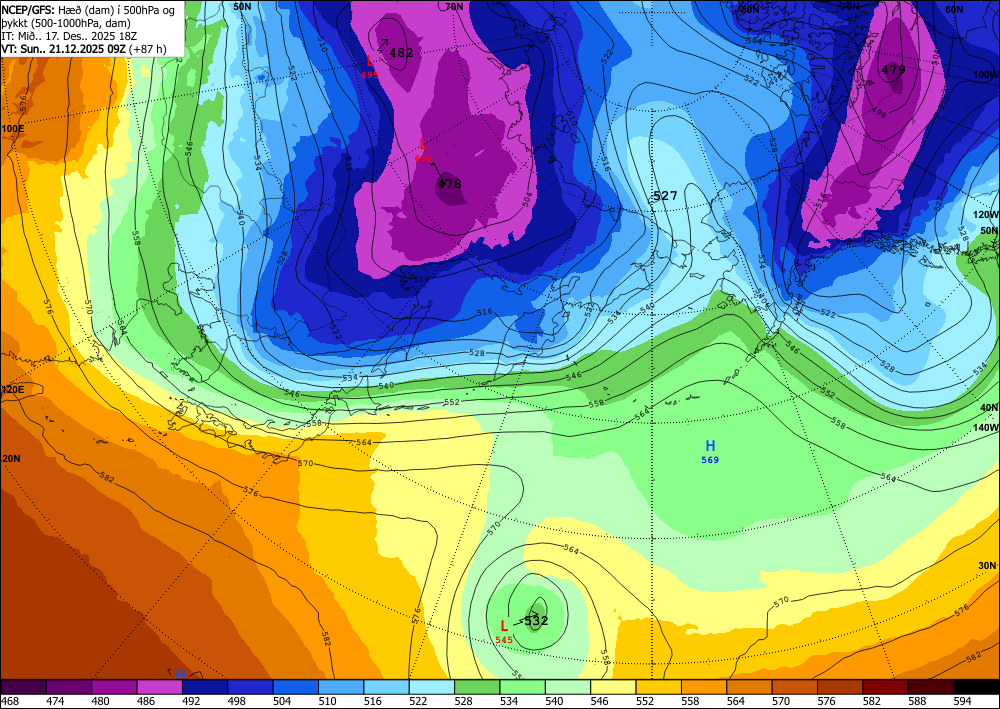Click the 492 value in the color bar
This screenshot has height=709, width=1000.
pyautogui.click(x=193, y=702)
